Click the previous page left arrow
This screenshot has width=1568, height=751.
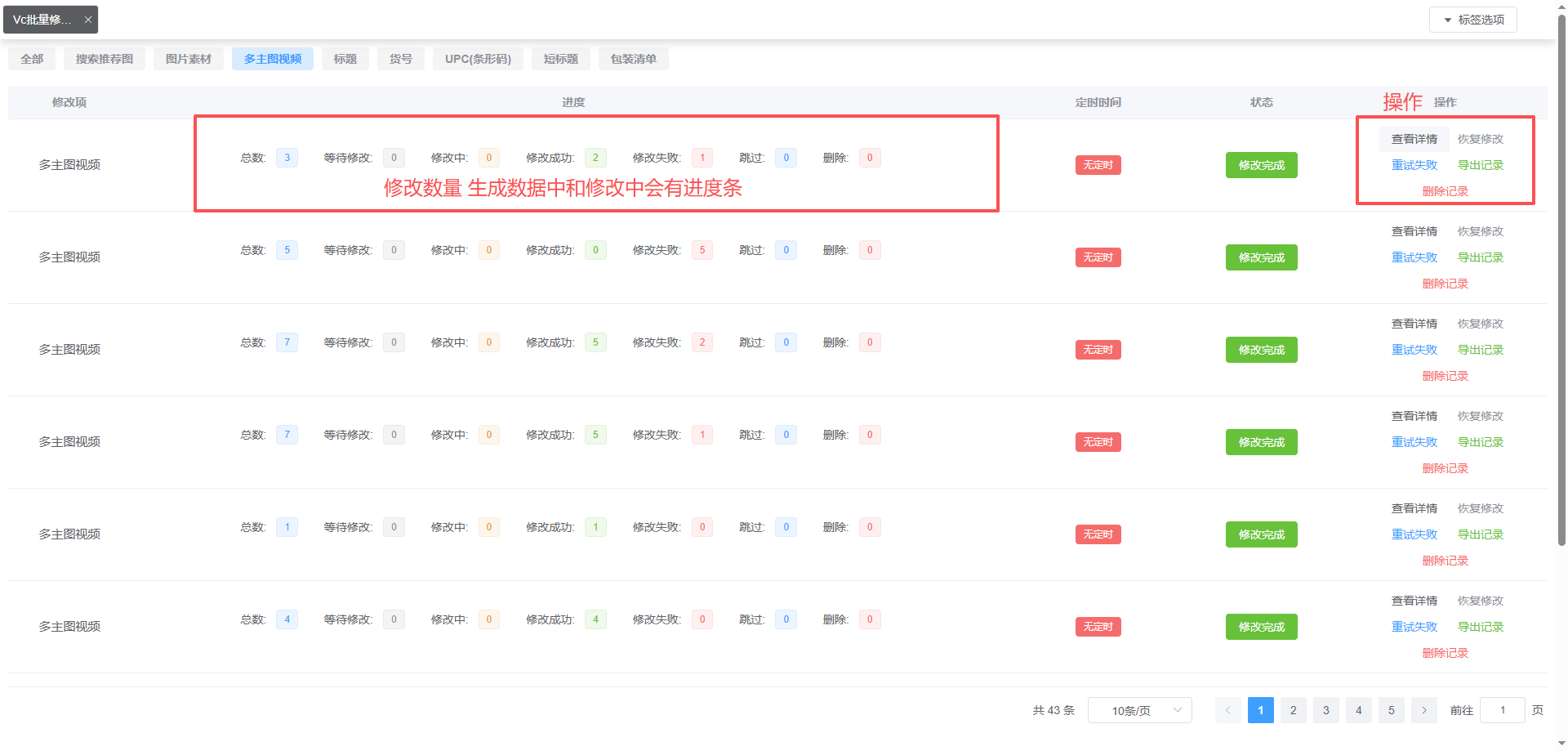pos(1227,710)
